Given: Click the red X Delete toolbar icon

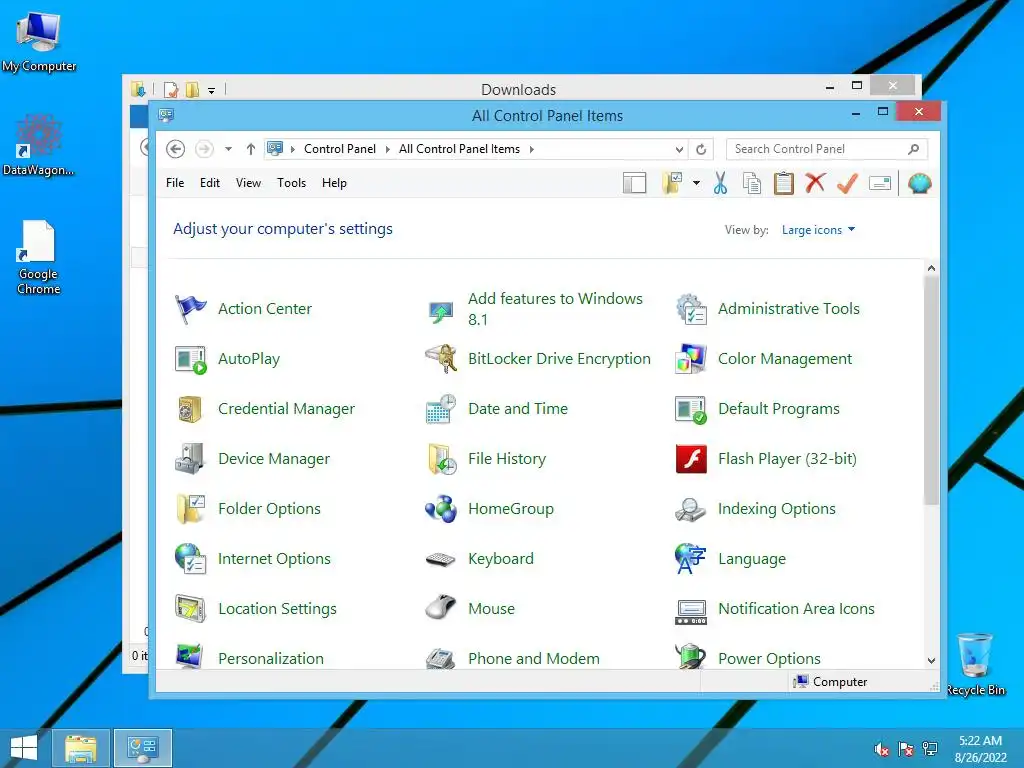Looking at the screenshot, I should pyautogui.click(x=815, y=182).
